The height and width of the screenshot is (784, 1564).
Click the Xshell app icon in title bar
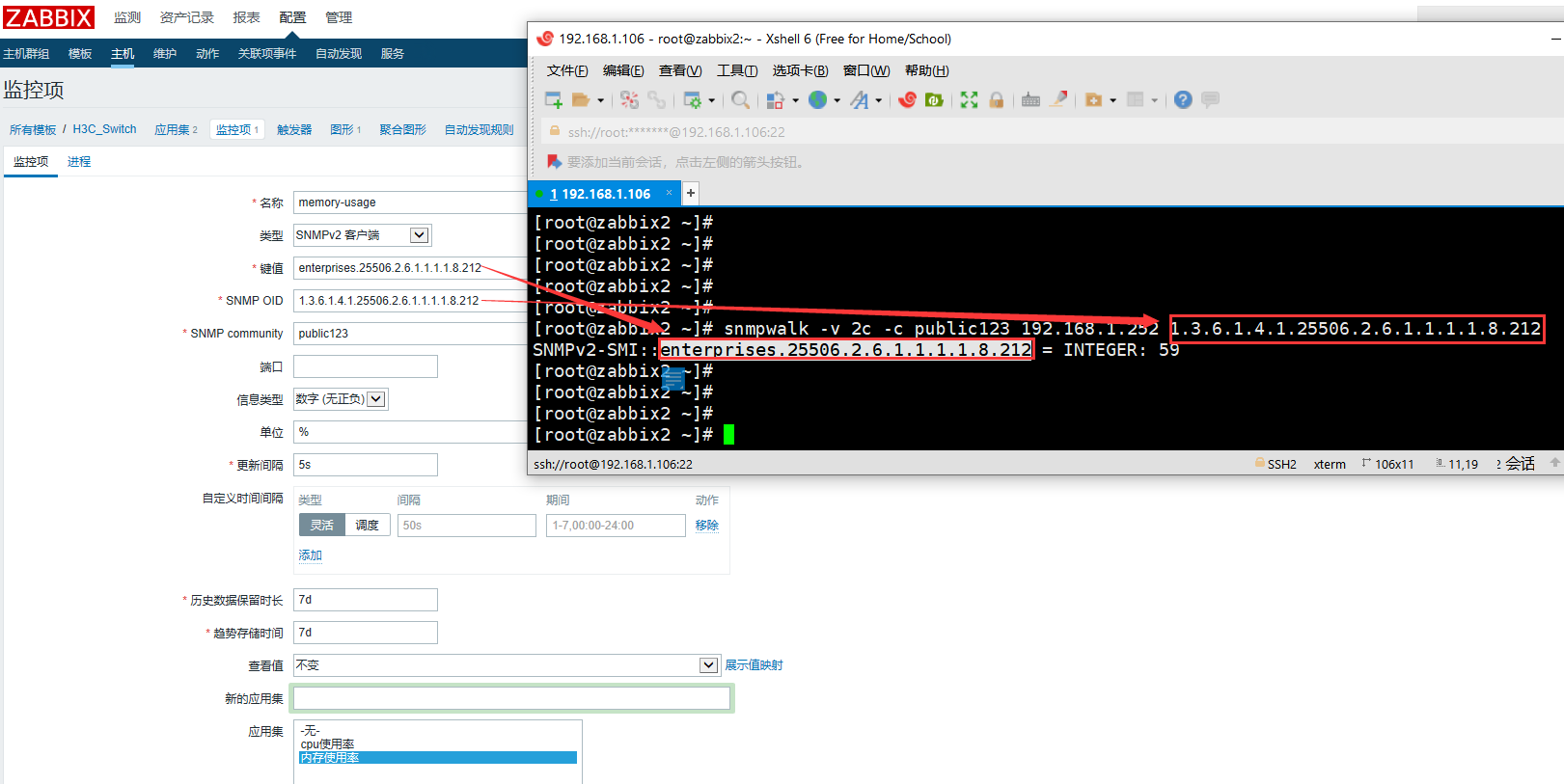(x=545, y=39)
